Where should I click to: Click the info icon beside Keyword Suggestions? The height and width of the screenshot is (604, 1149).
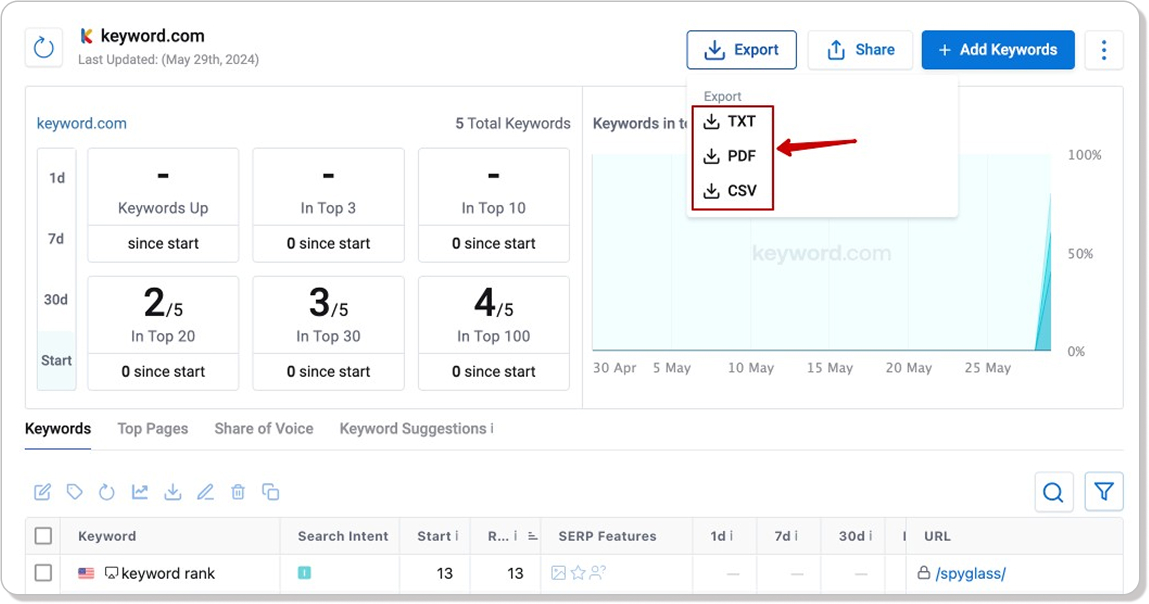[492, 428]
